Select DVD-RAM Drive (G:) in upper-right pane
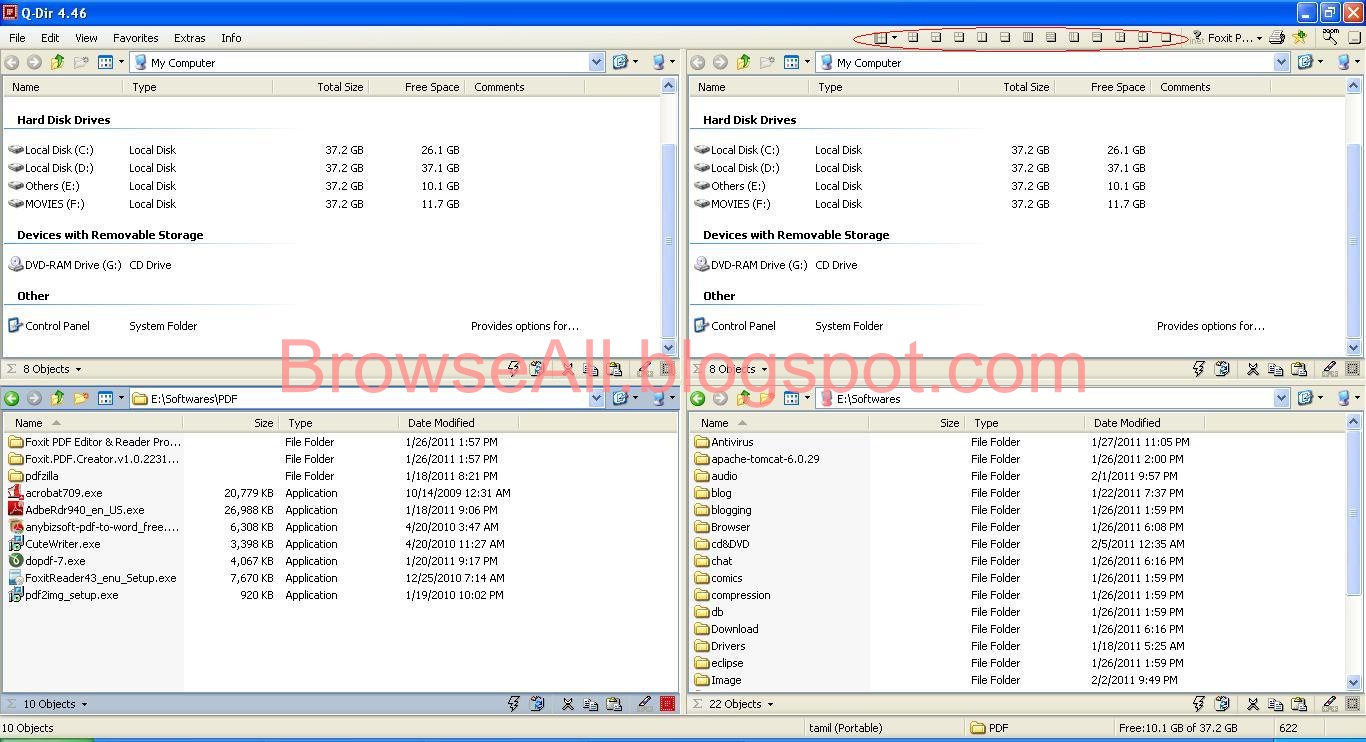1366x742 pixels. [751, 265]
